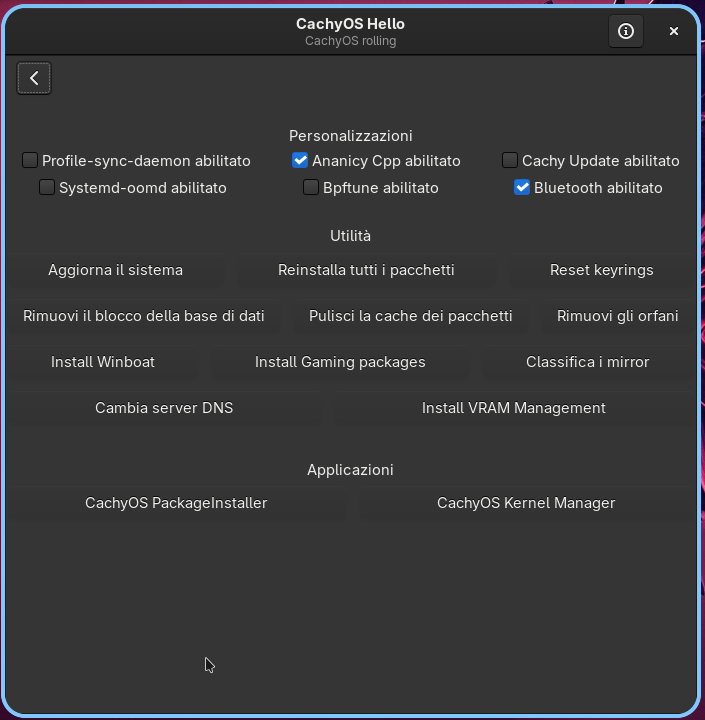705x720 pixels.
Task: Select Reinstalla tutti i pacchetti
Action: 366,270
